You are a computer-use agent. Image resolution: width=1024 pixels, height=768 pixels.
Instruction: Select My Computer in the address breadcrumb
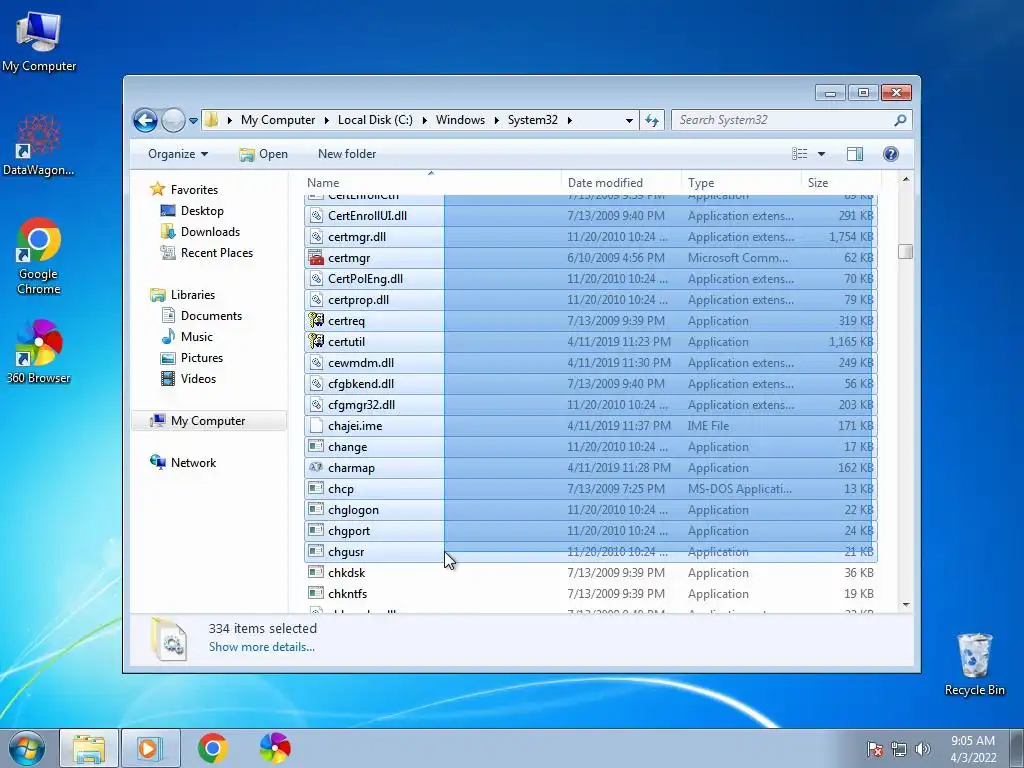pos(278,120)
